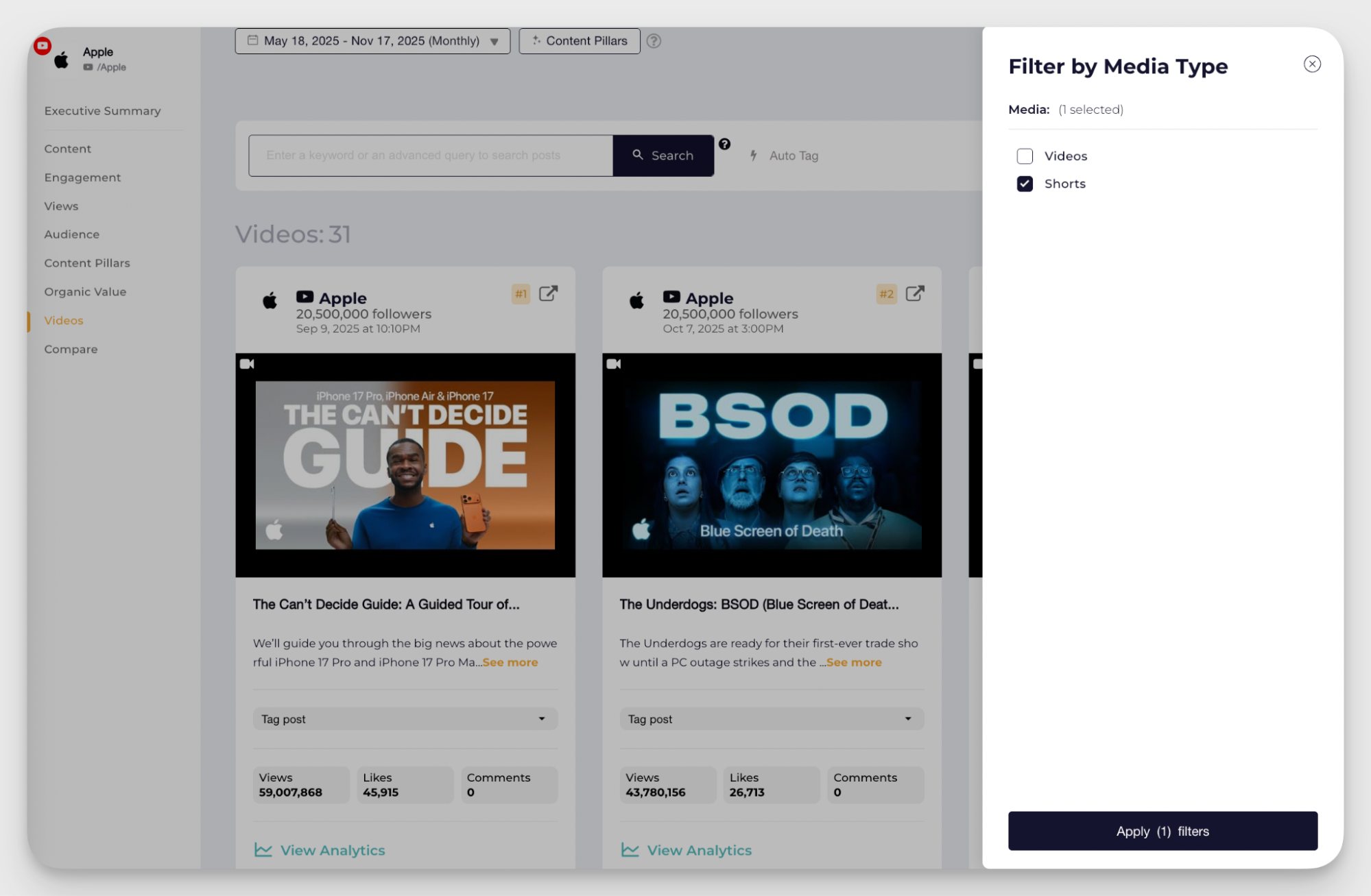
Task: Open the external link icon on post #1
Action: click(x=547, y=293)
